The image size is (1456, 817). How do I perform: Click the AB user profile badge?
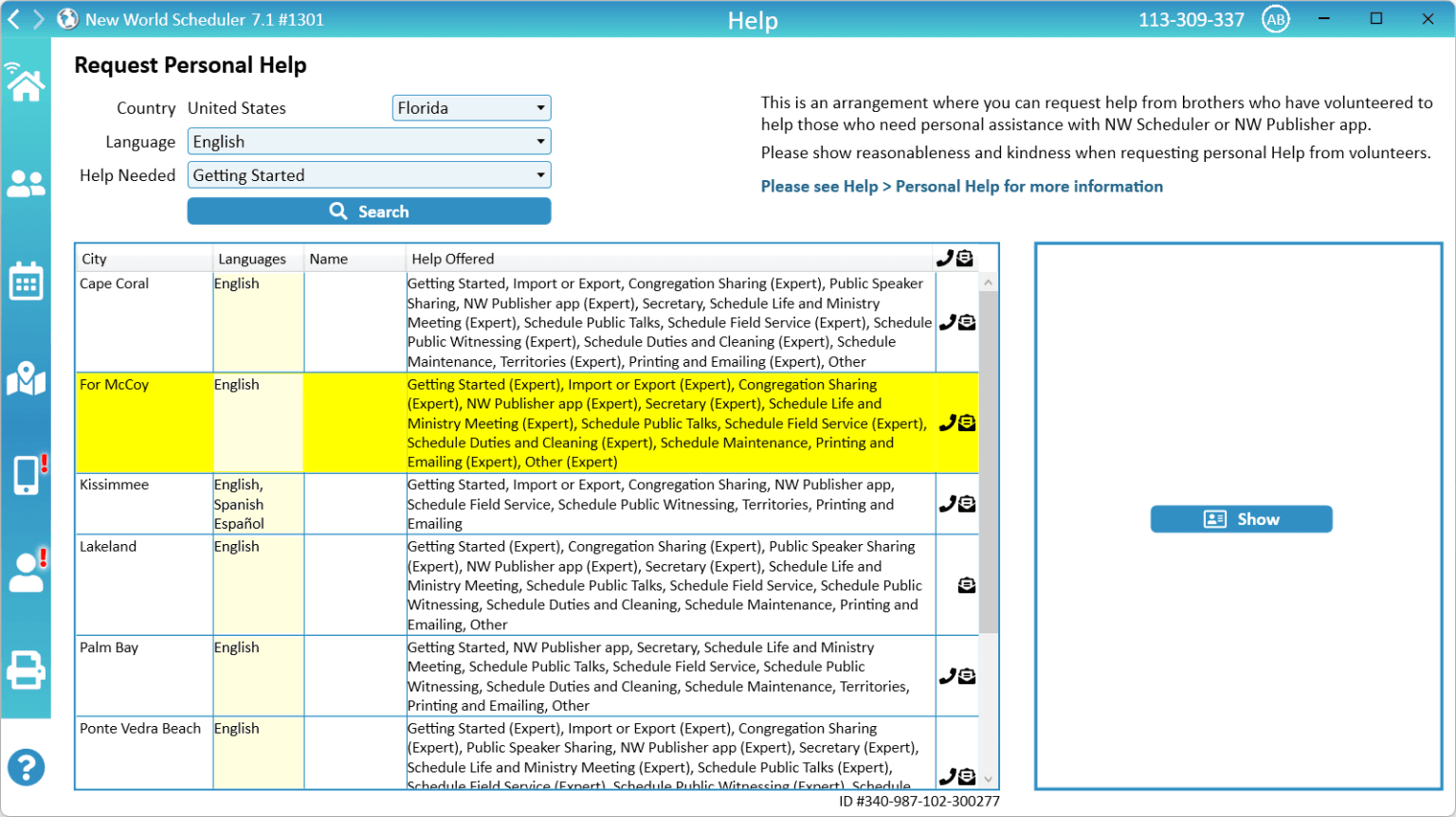1276,20
